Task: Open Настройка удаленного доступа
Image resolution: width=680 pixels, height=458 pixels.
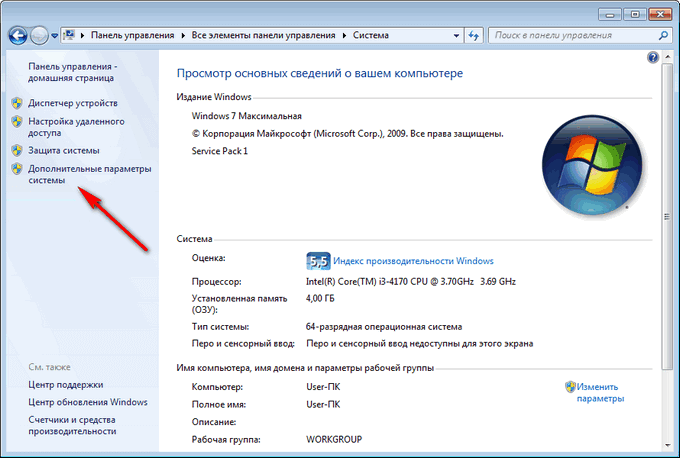Action: pyautogui.click(x=76, y=127)
